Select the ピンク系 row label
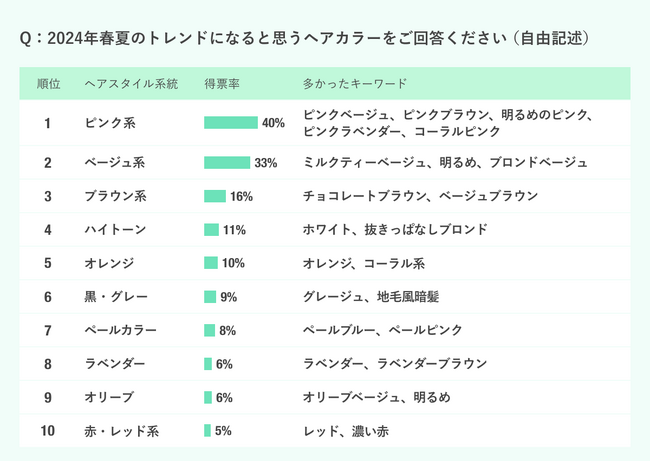Viewport: 650px width, 462px height. 109,123
